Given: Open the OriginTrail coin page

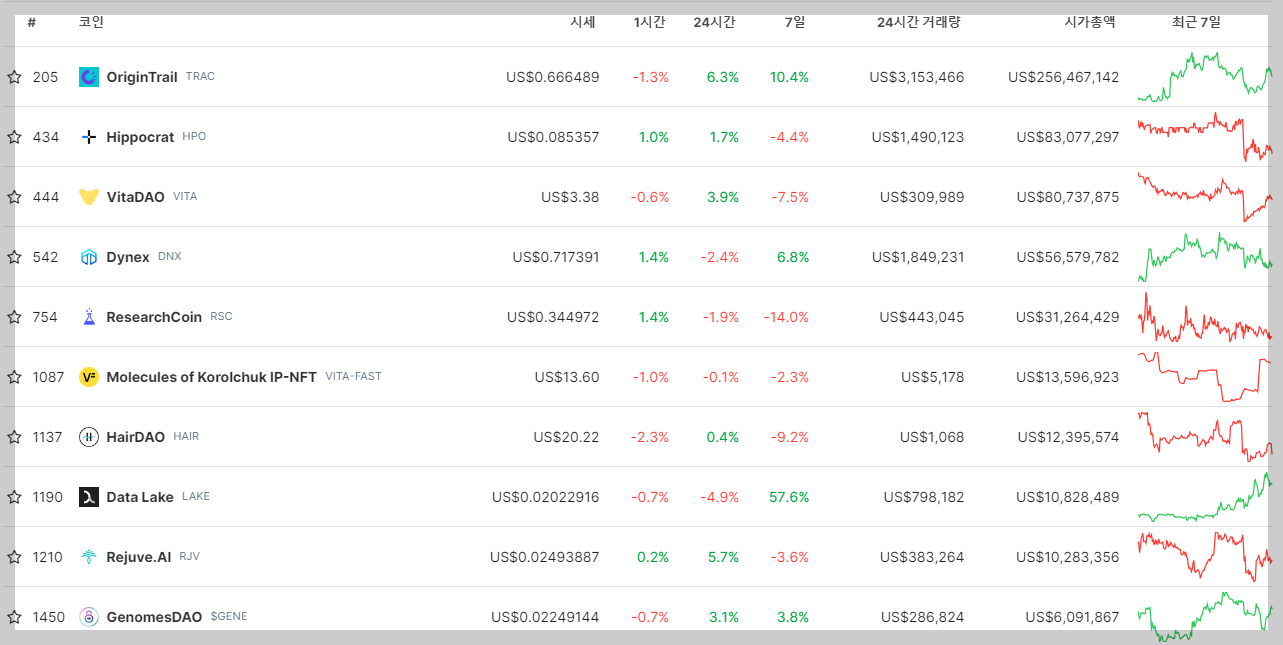Looking at the screenshot, I should (142, 77).
